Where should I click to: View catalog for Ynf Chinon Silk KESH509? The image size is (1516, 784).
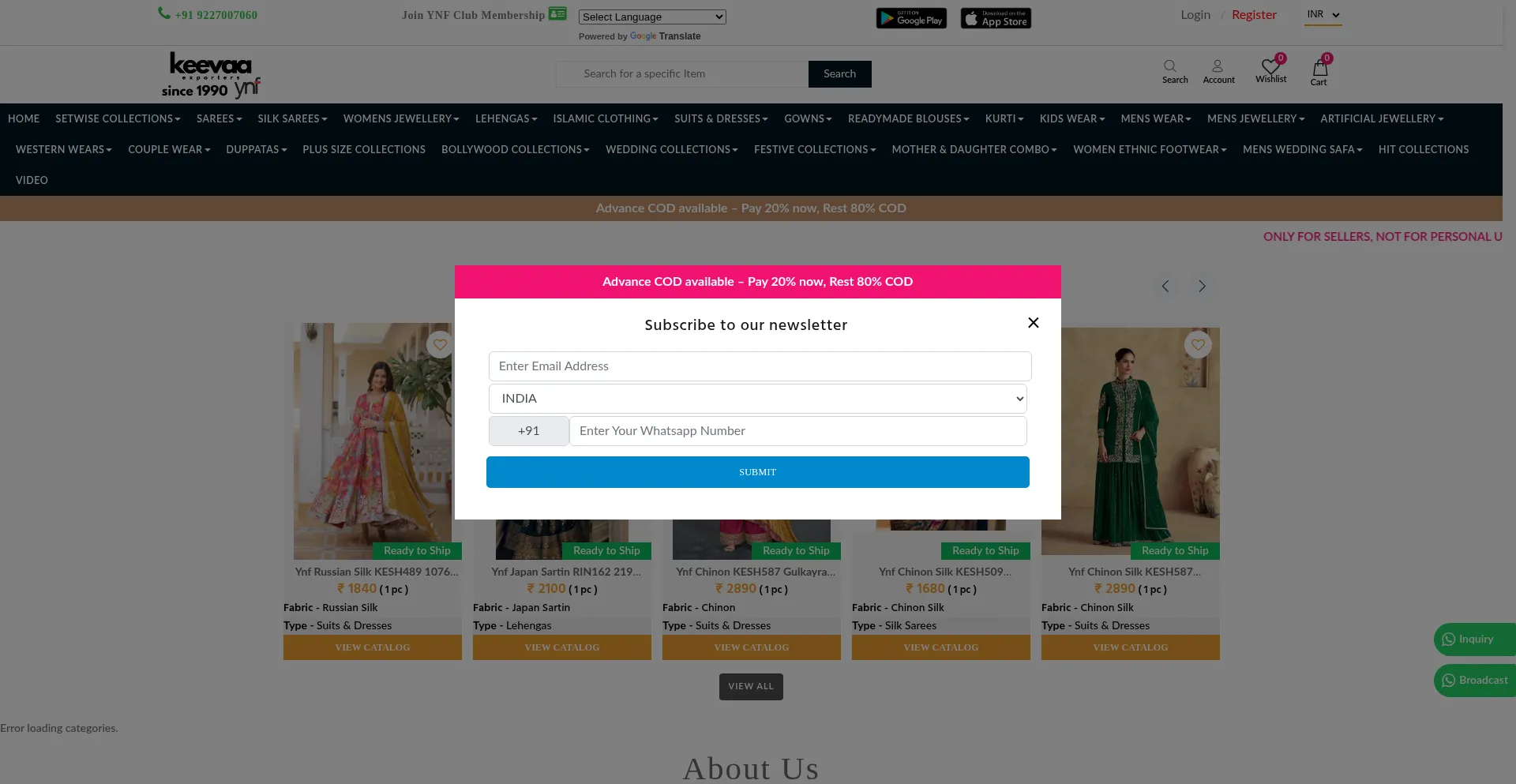pyautogui.click(x=941, y=647)
